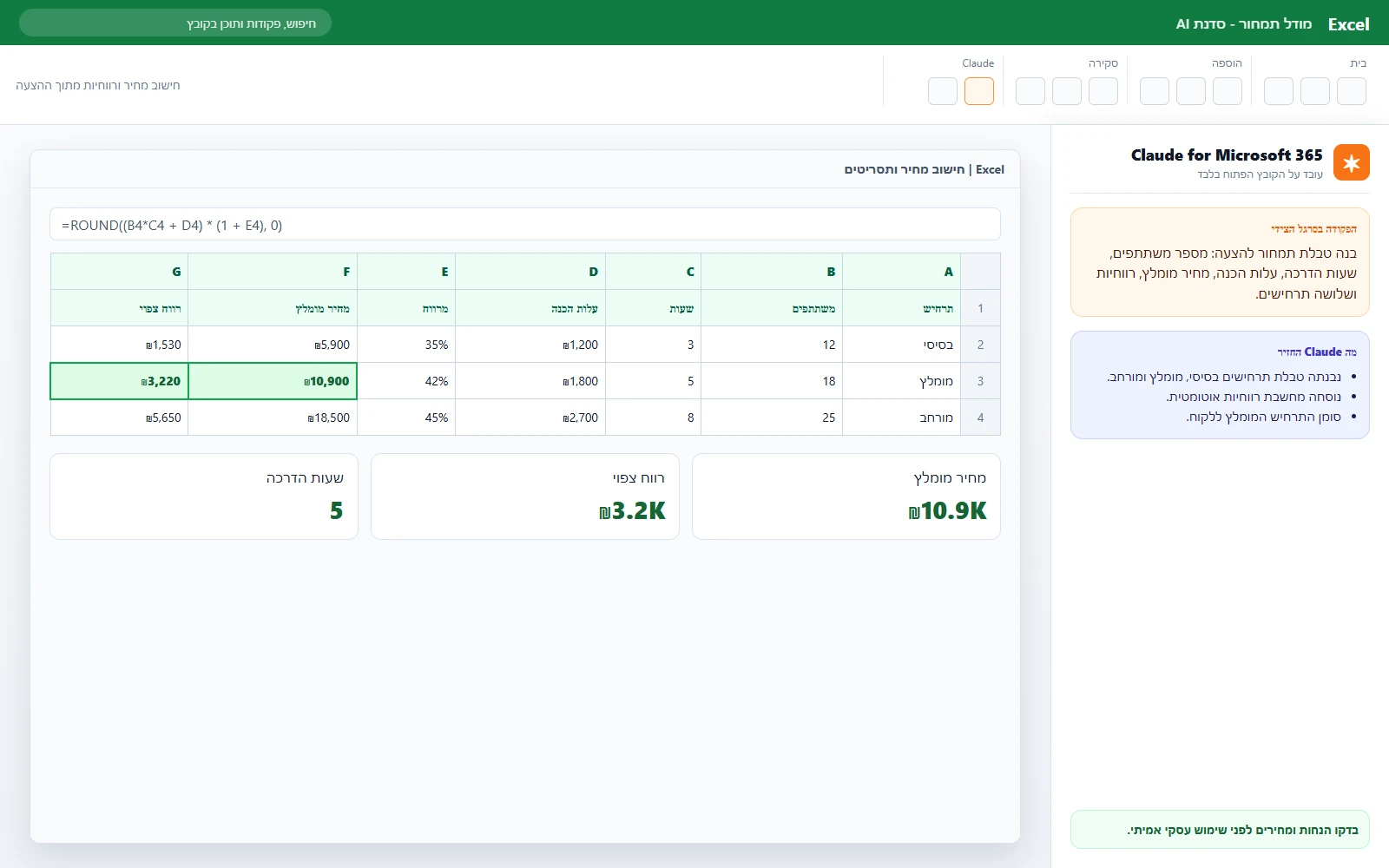Select column header F
The image size is (1389, 868).
click(273, 272)
